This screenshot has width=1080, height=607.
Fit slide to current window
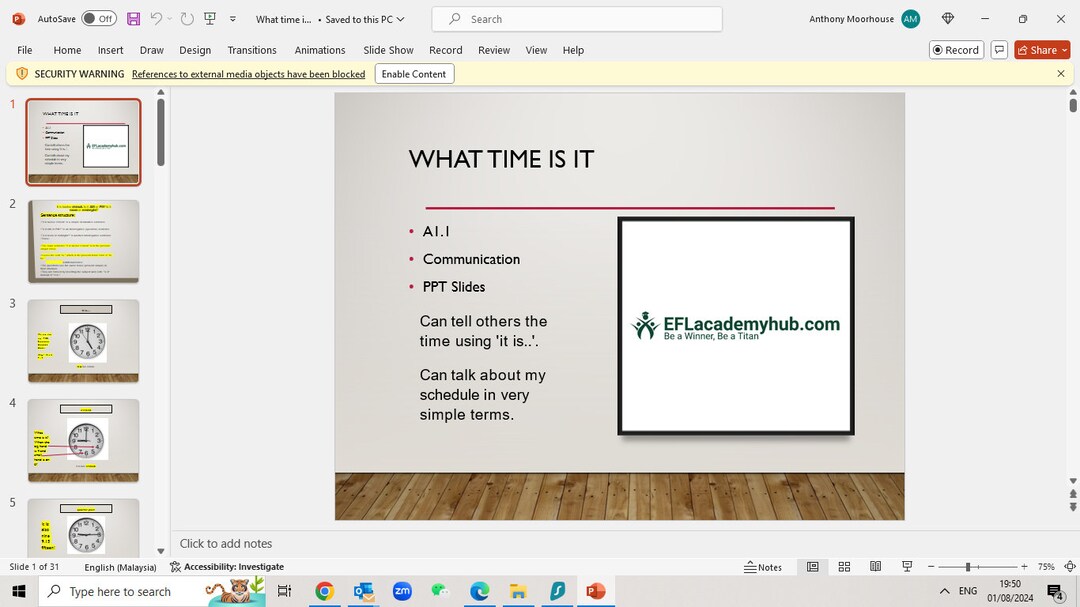[x=1069, y=566]
